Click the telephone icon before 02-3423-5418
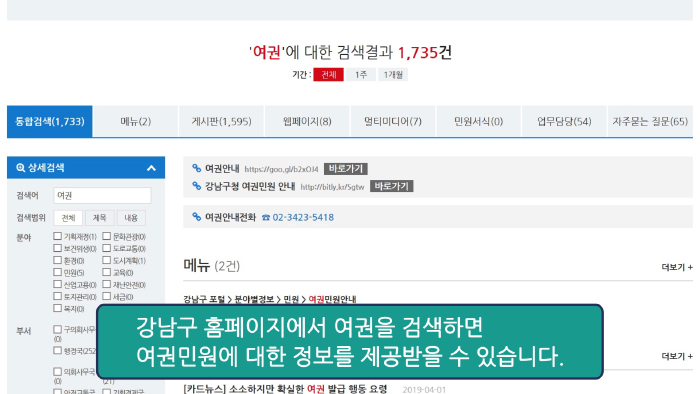Screen dimensions: 700x394 click(x=266, y=217)
